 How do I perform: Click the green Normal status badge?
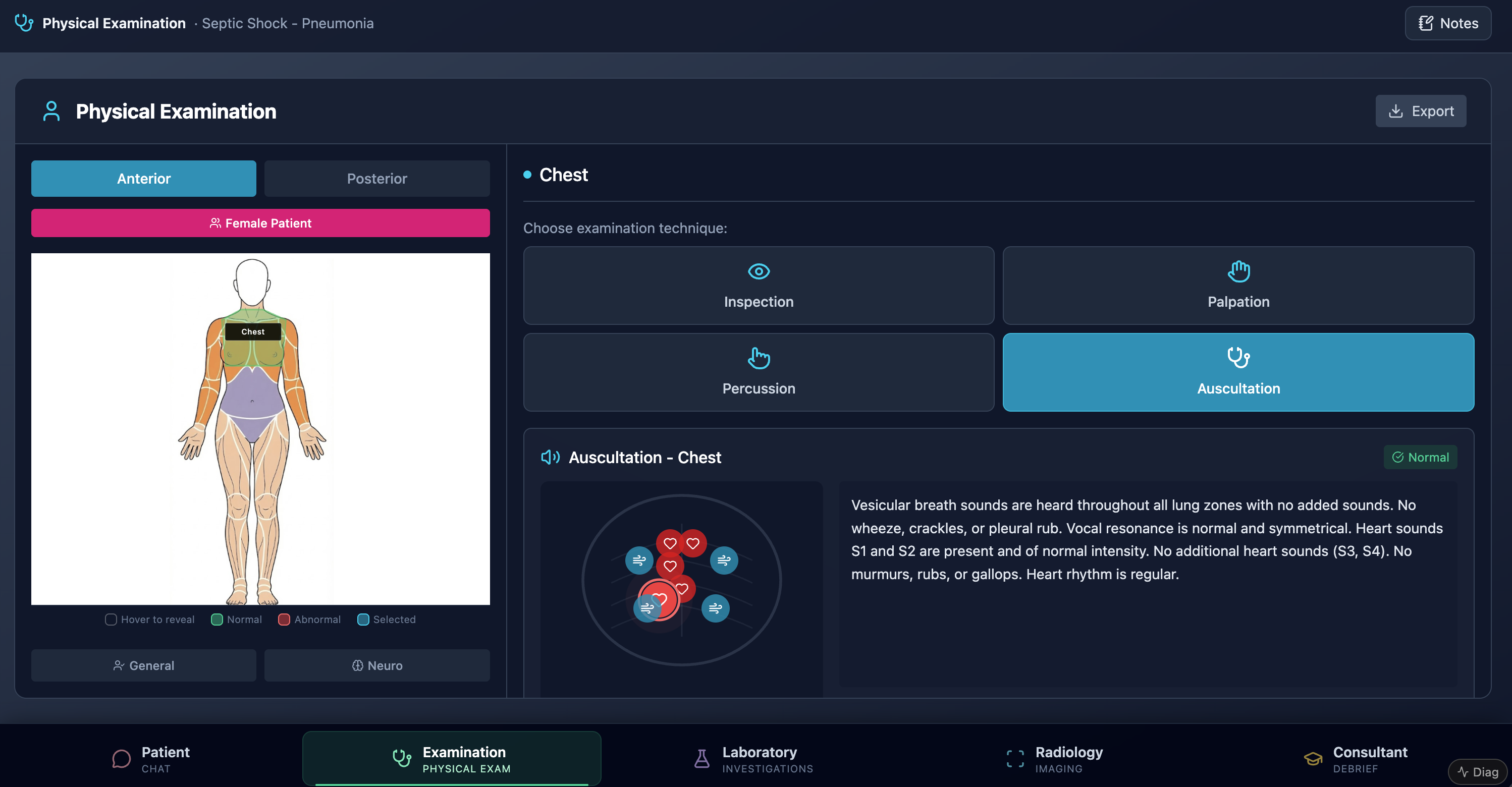point(1421,457)
